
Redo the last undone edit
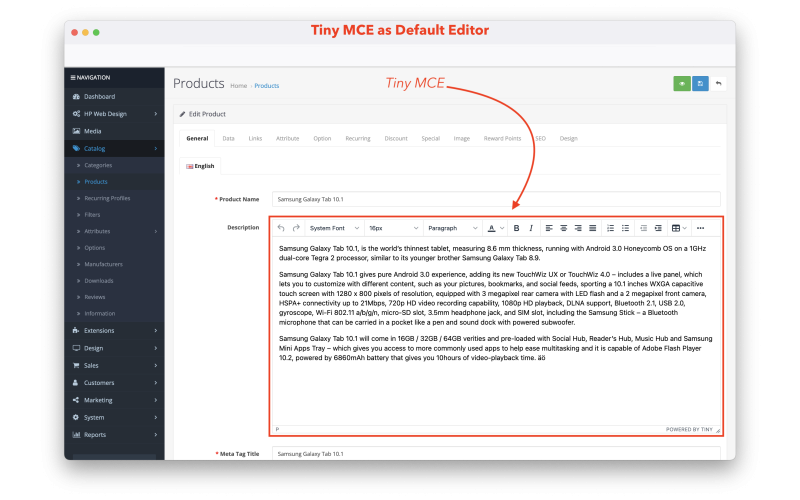click(x=296, y=228)
